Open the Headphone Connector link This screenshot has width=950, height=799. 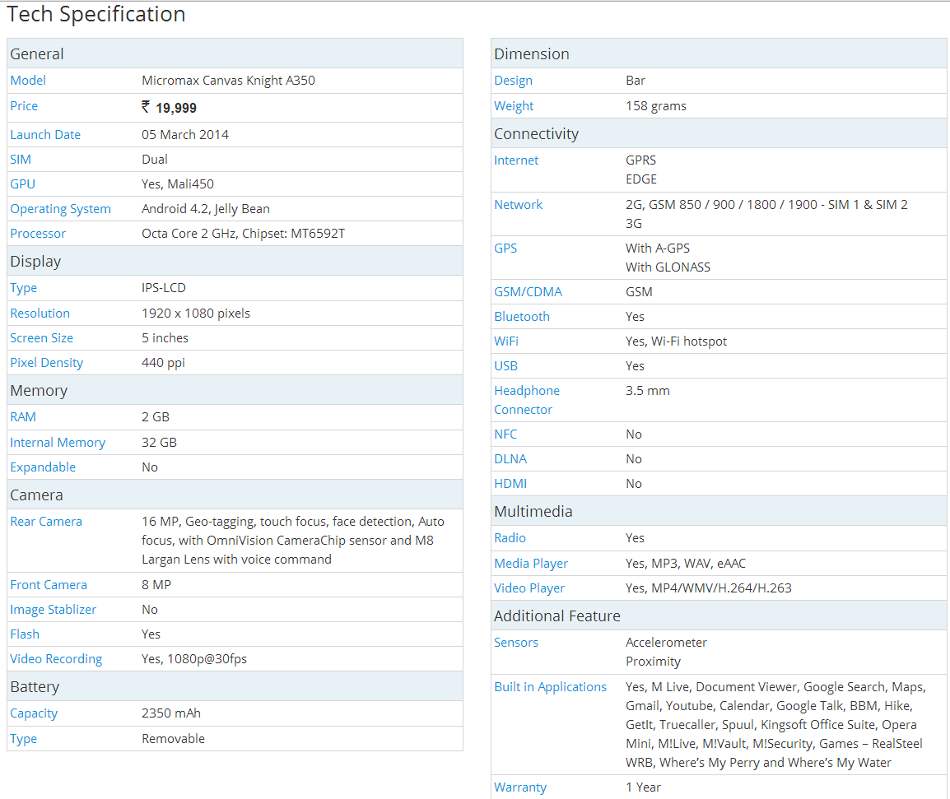click(527, 400)
